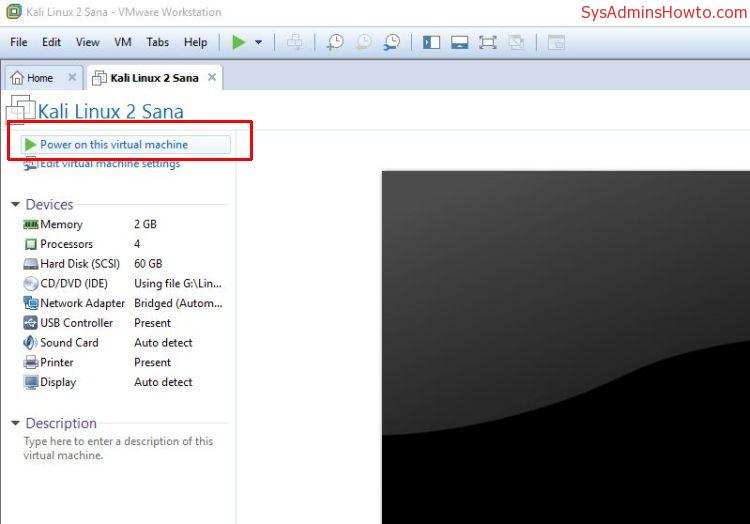The image size is (750, 524).
Task: Click the VMware Workstation title bar icon
Action: [13, 11]
